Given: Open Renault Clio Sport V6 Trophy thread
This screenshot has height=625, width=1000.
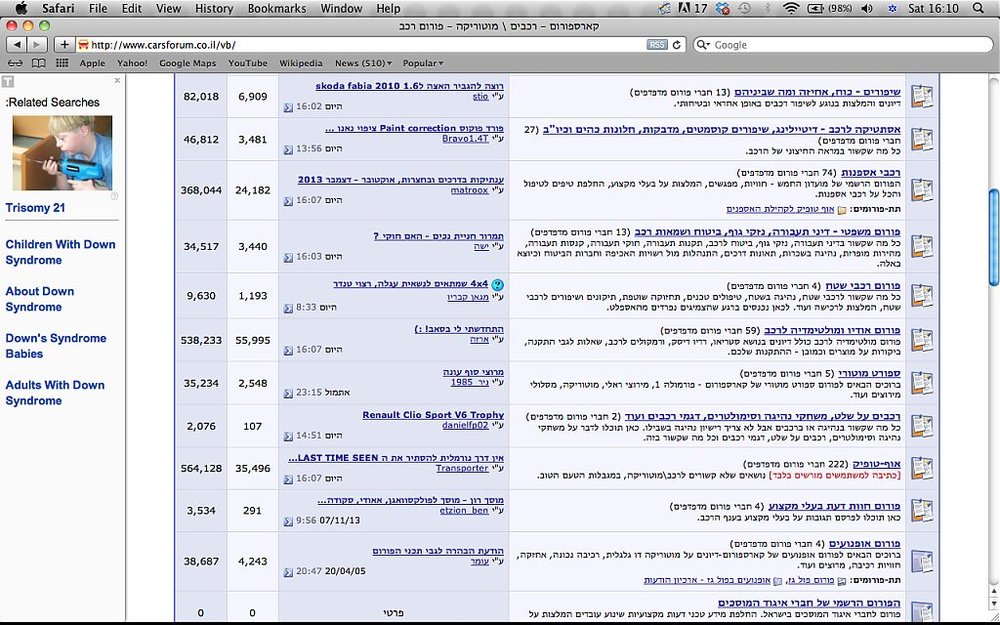Looking at the screenshot, I should tap(433, 415).
